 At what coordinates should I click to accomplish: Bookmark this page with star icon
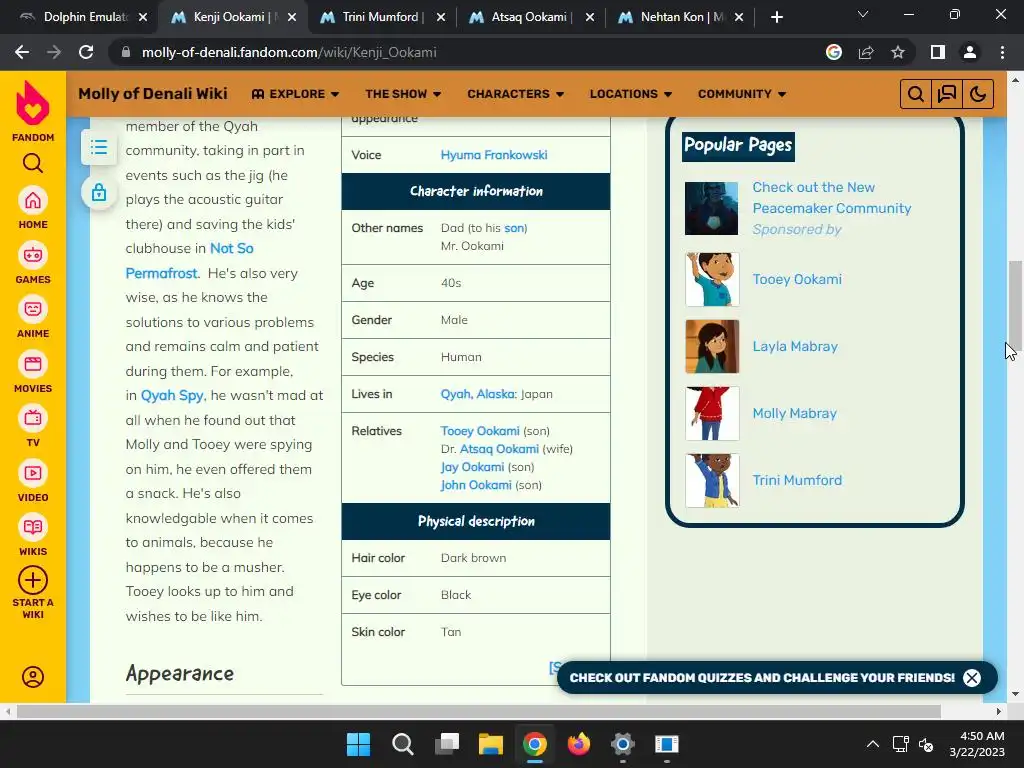click(898, 52)
